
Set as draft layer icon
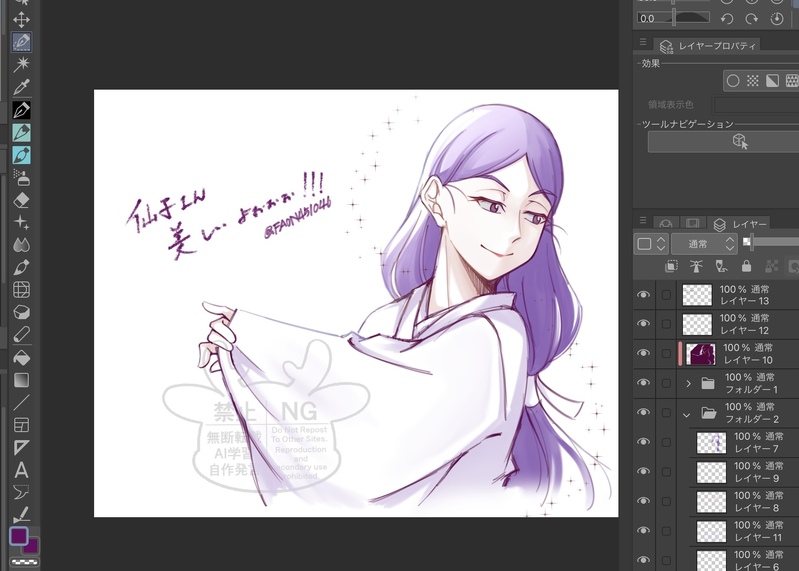coord(721,266)
